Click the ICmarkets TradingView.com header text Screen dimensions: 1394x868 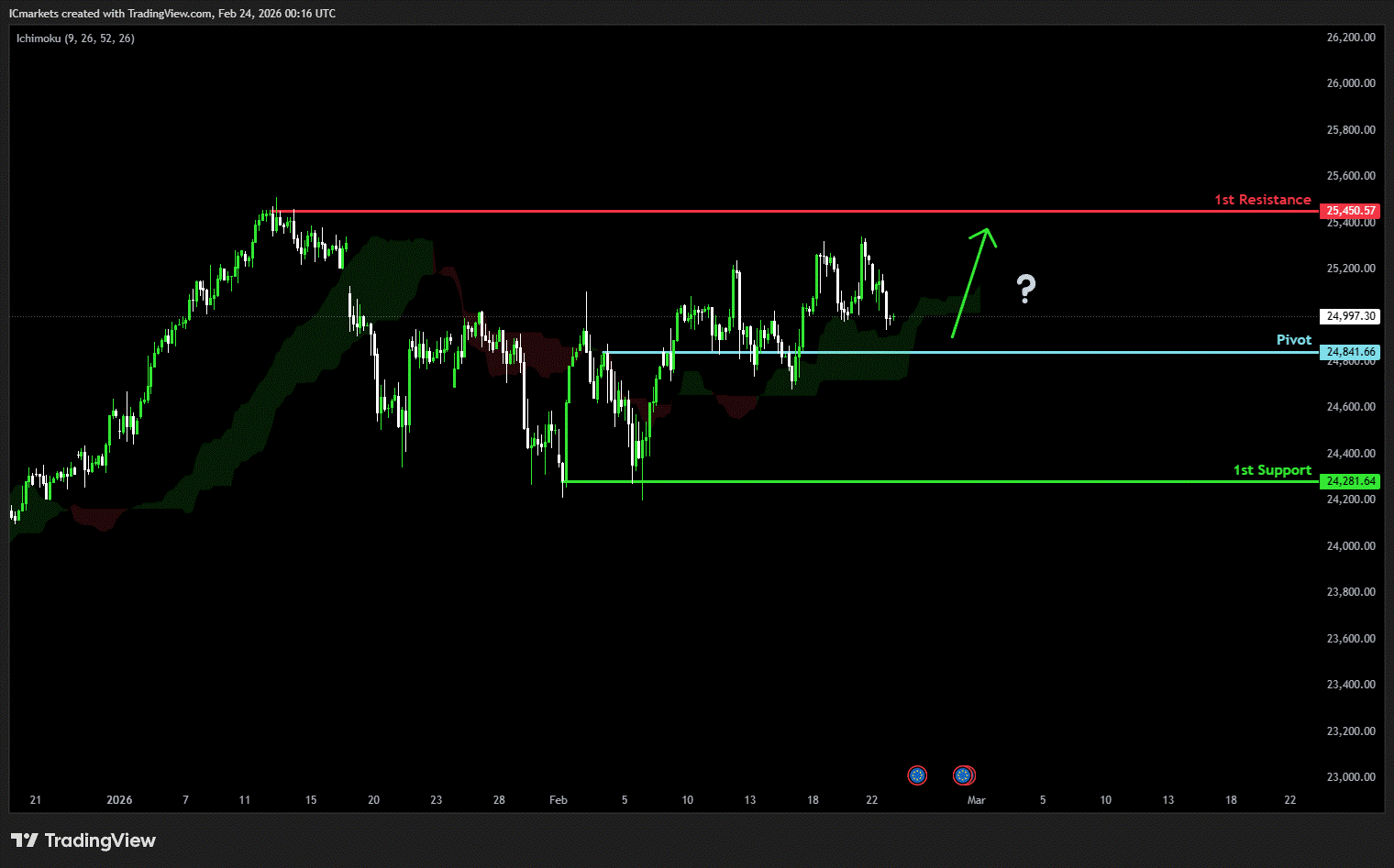172,14
